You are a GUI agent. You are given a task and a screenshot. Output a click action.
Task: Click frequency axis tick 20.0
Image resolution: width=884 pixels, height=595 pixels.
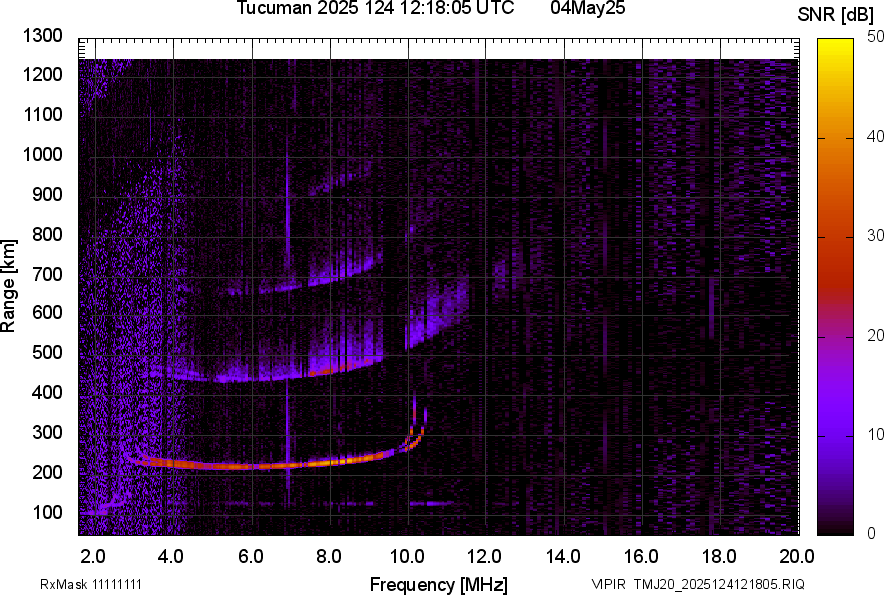(x=797, y=557)
